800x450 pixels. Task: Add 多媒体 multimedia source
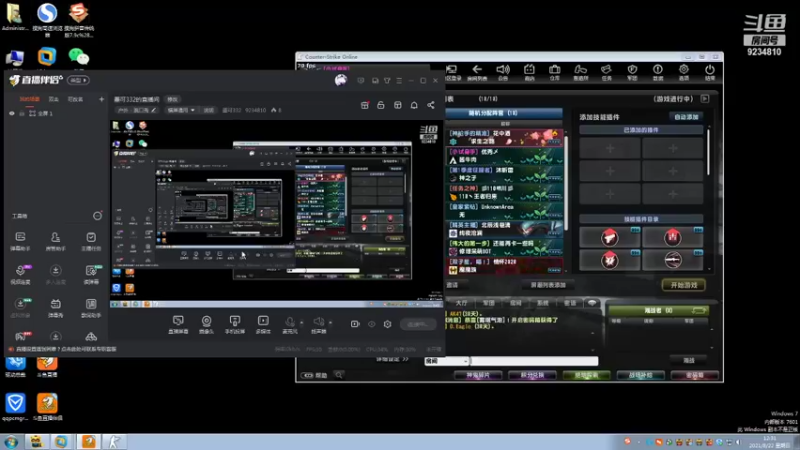(x=263, y=324)
